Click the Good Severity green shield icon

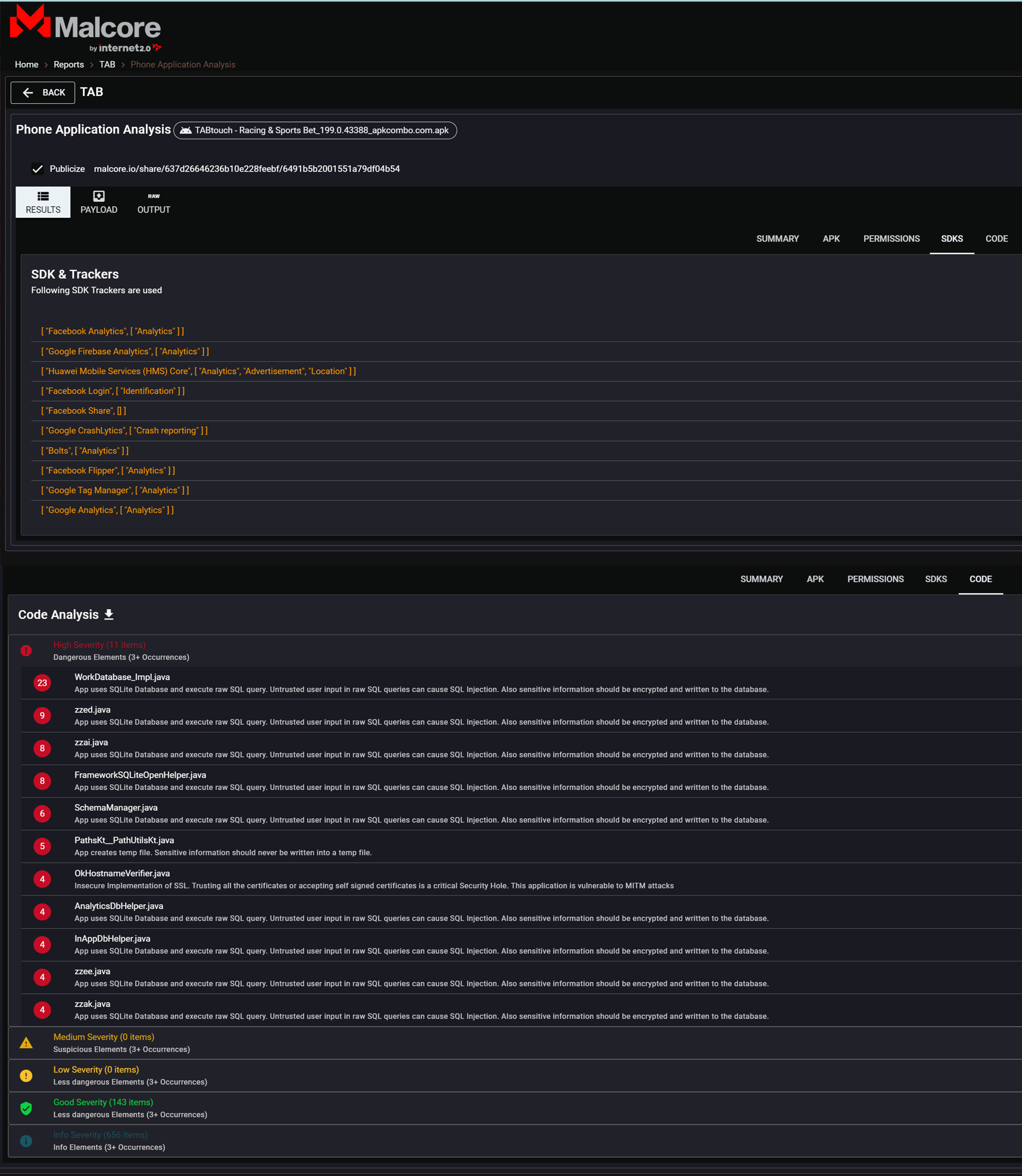(x=26, y=1108)
